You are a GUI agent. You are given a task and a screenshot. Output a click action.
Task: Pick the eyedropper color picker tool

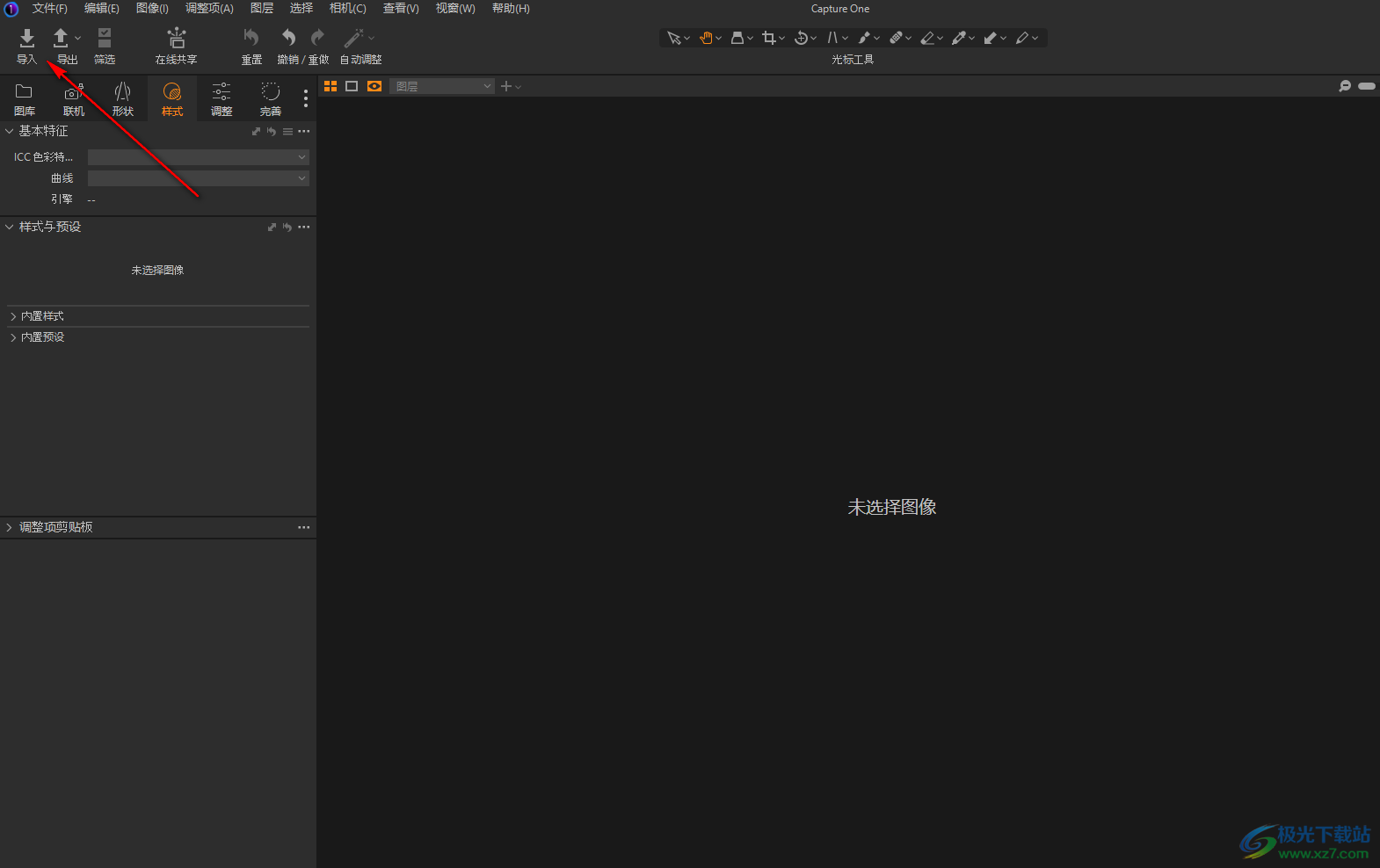[x=958, y=38]
